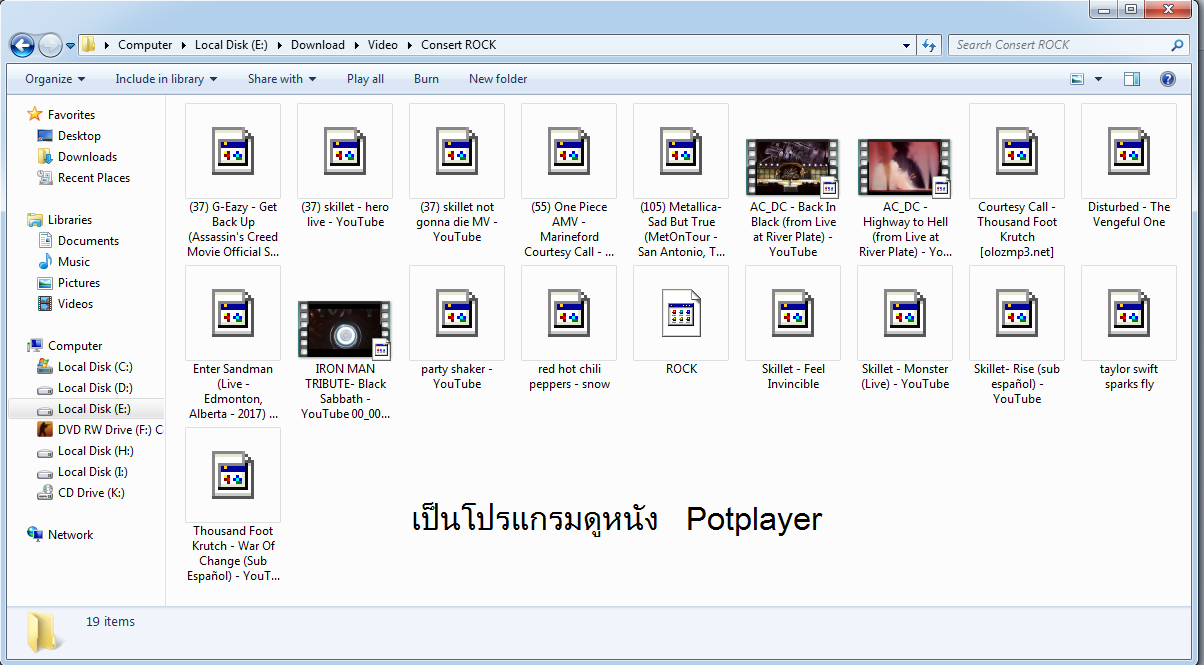Create a folder with New folder
Screen dimensions: 1204x665
(498, 79)
